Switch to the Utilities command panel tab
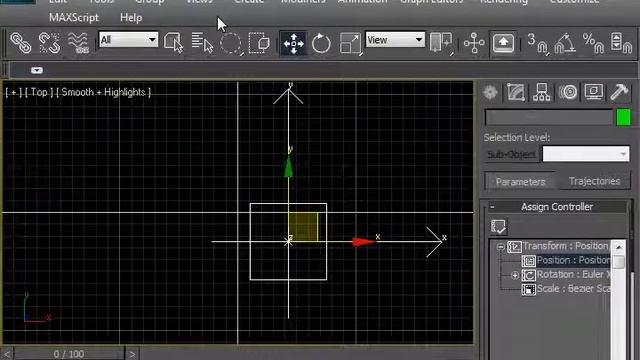This screenshot has height=360, width=640. click(x=620, y=92)
